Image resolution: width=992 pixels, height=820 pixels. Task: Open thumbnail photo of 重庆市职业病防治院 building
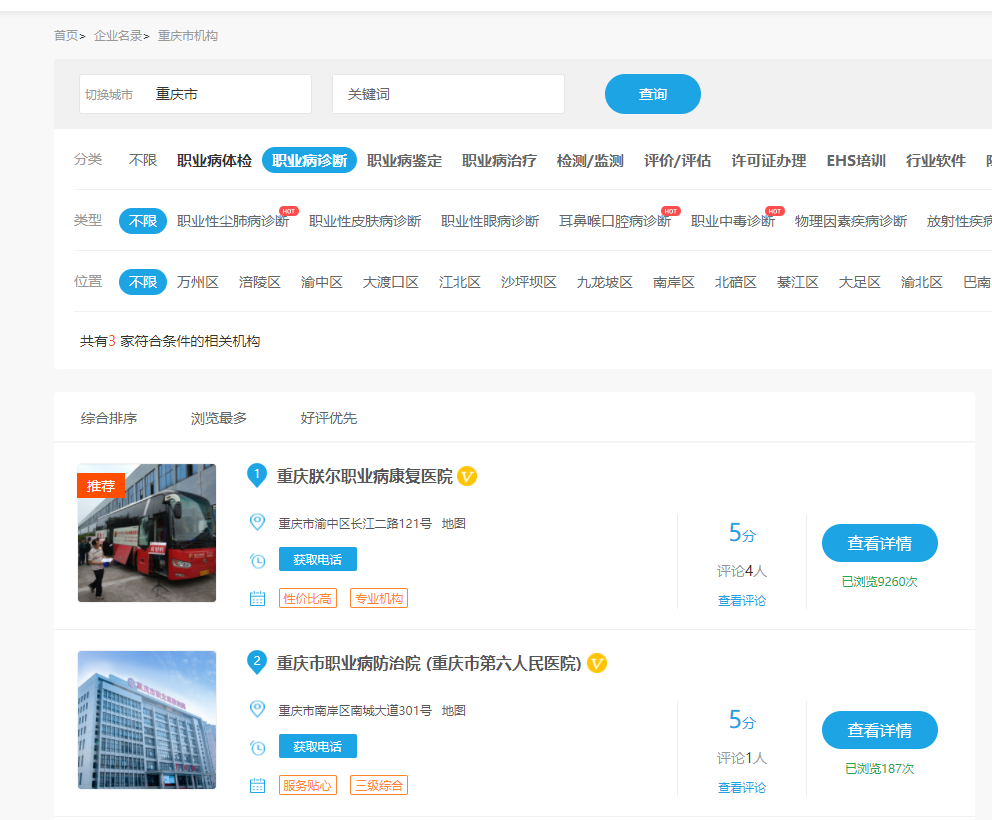tap(147, 720)
